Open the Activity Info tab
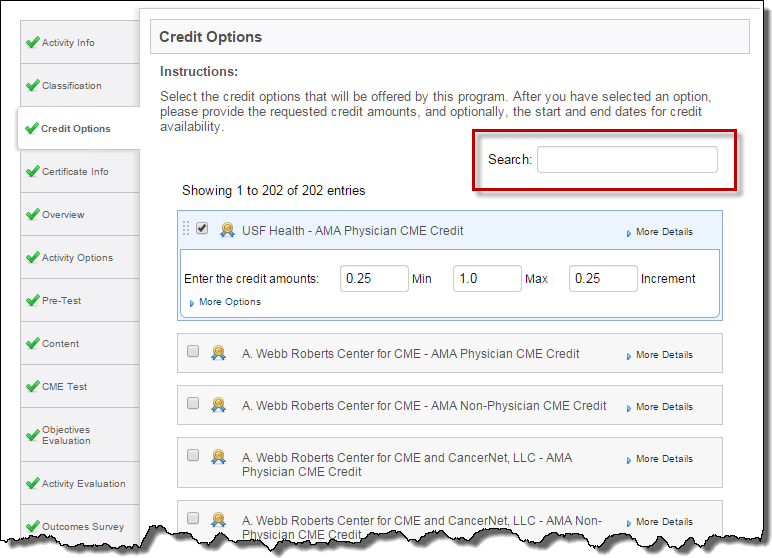The image size is (772, 558). (80, 42)
